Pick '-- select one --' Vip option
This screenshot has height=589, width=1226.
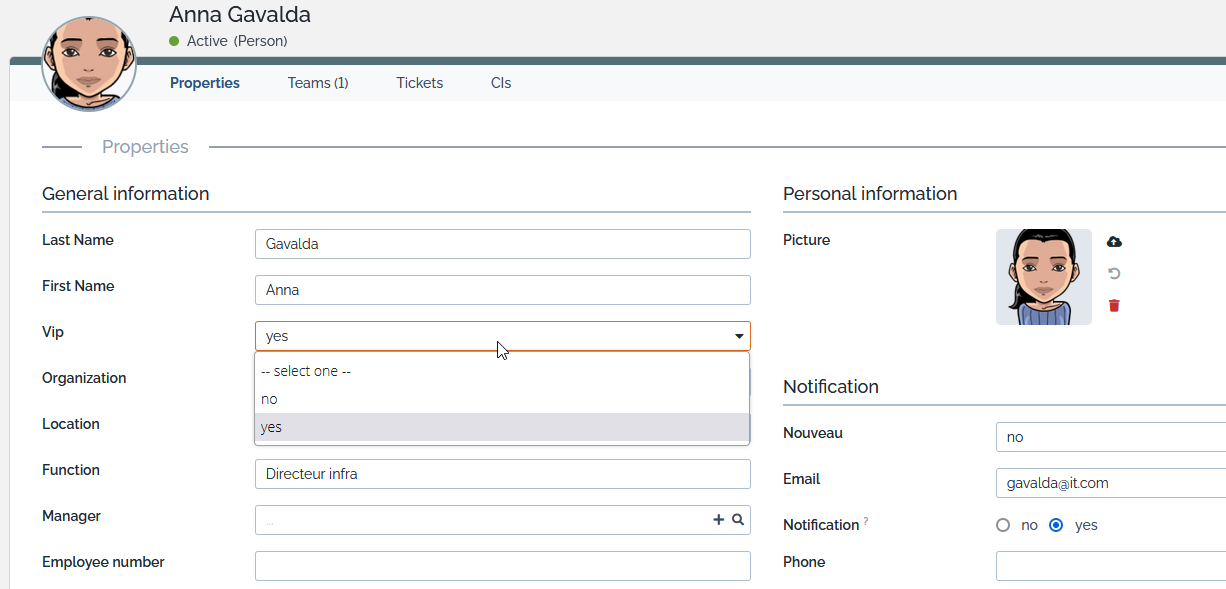(502, 371)
